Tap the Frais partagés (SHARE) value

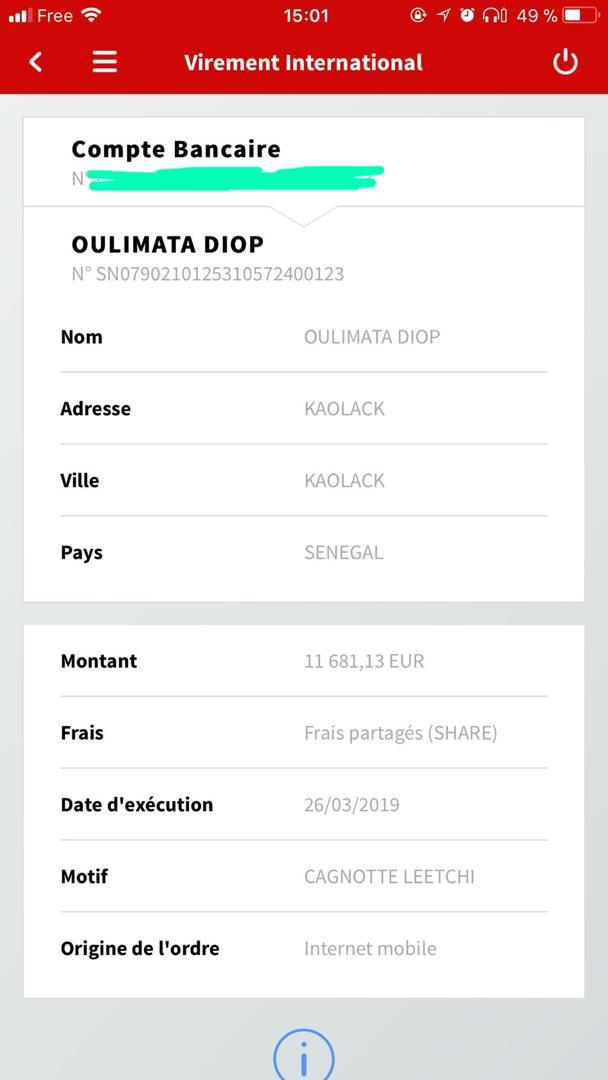[400, 733]
